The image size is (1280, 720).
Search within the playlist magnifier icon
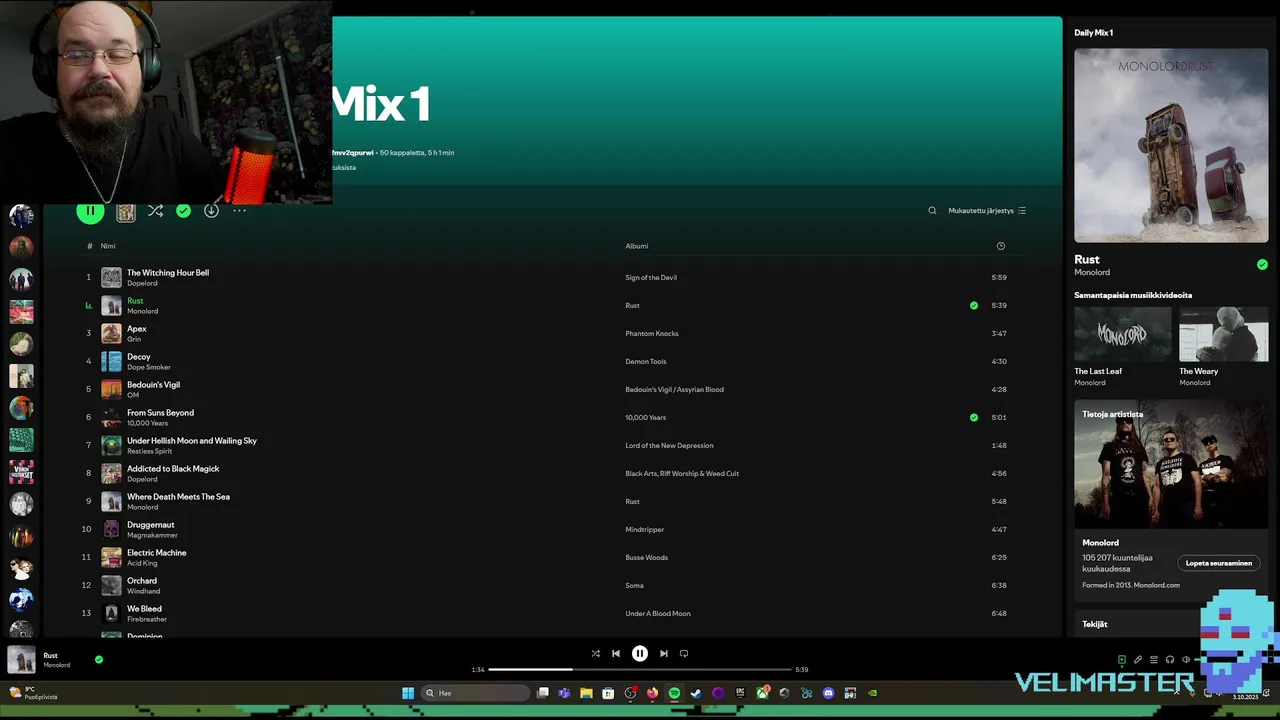tap(932, 211)
